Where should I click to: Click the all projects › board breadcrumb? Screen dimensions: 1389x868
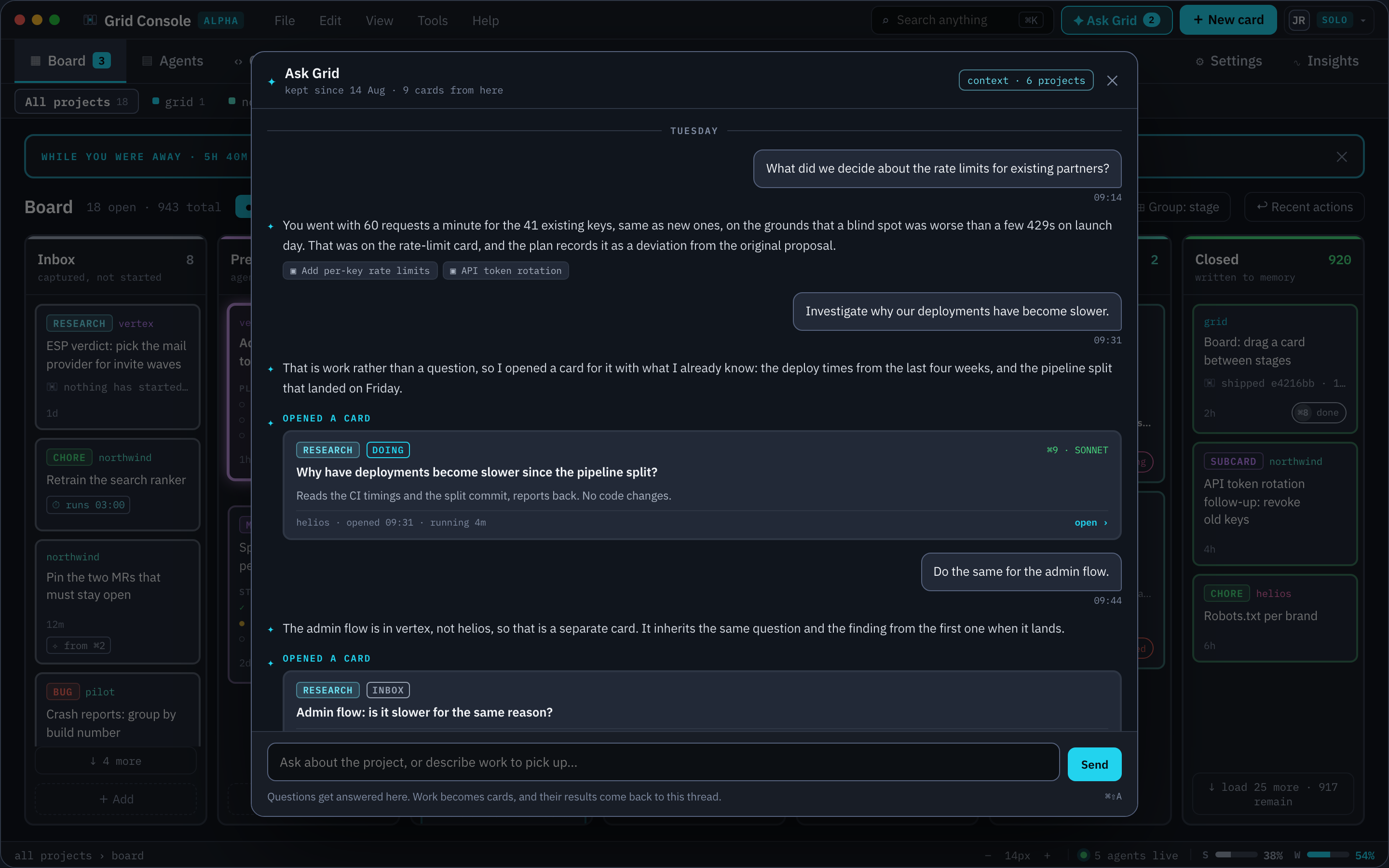79,855
